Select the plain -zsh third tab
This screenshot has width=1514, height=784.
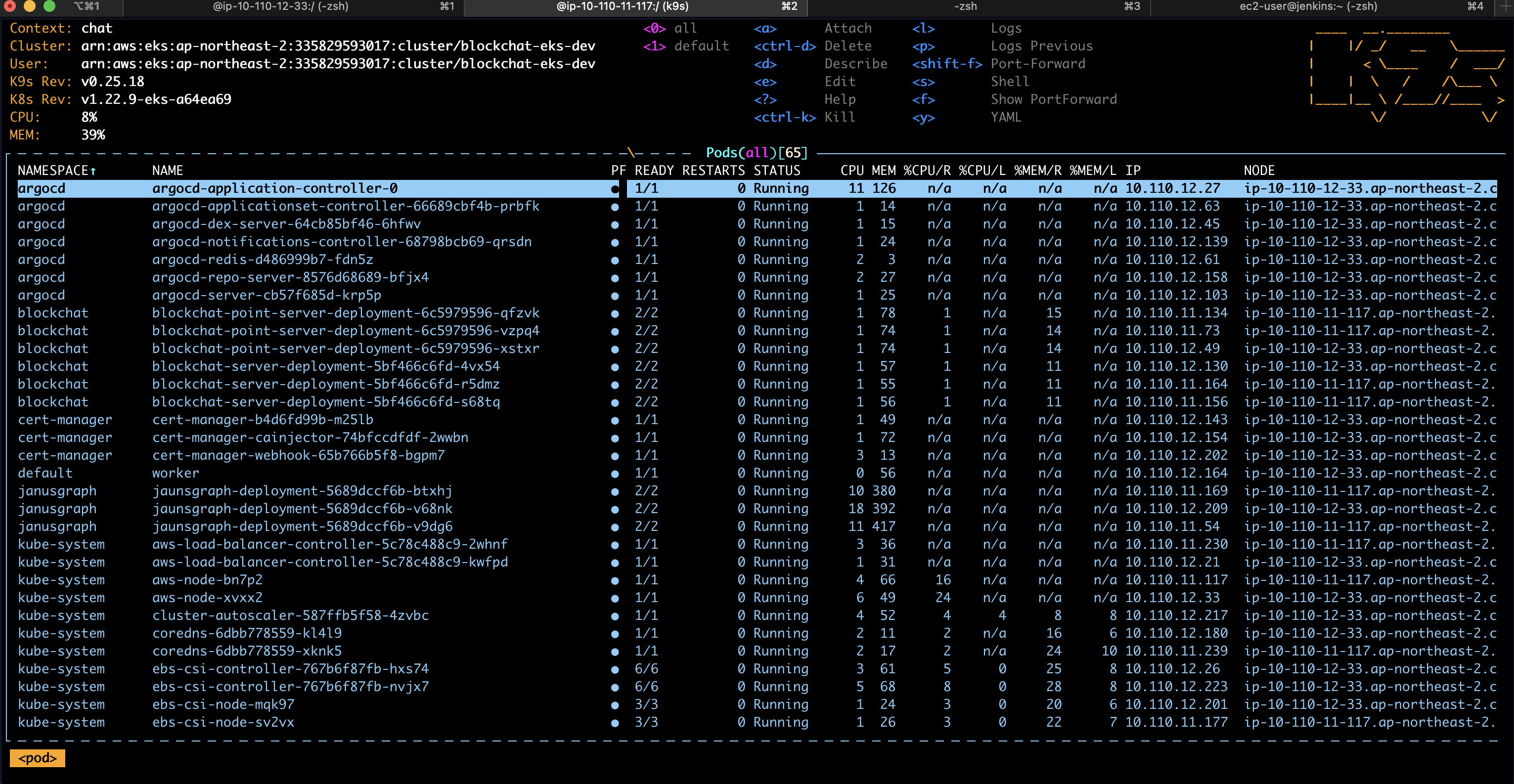965,6
